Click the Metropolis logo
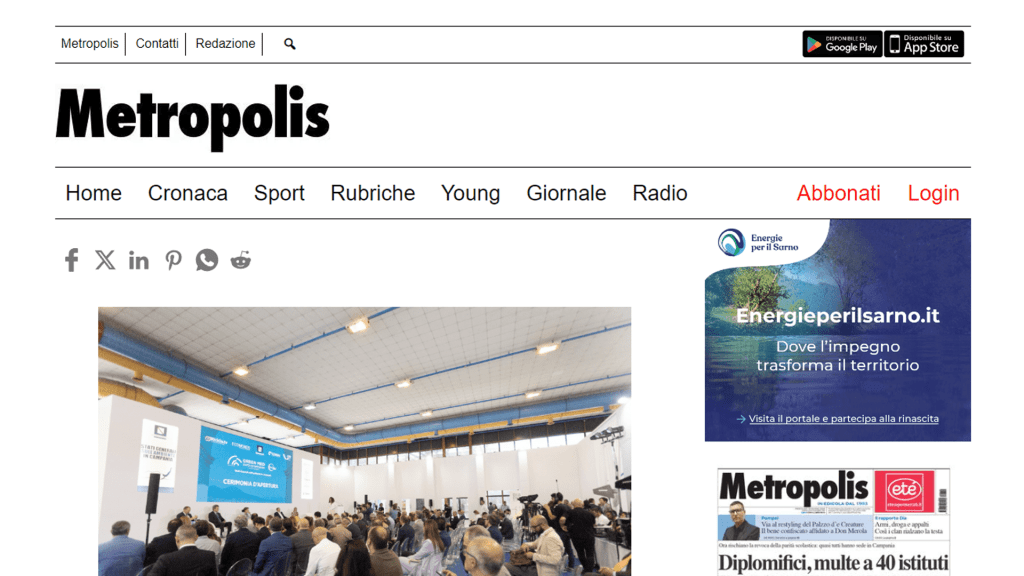 (193, 117)
